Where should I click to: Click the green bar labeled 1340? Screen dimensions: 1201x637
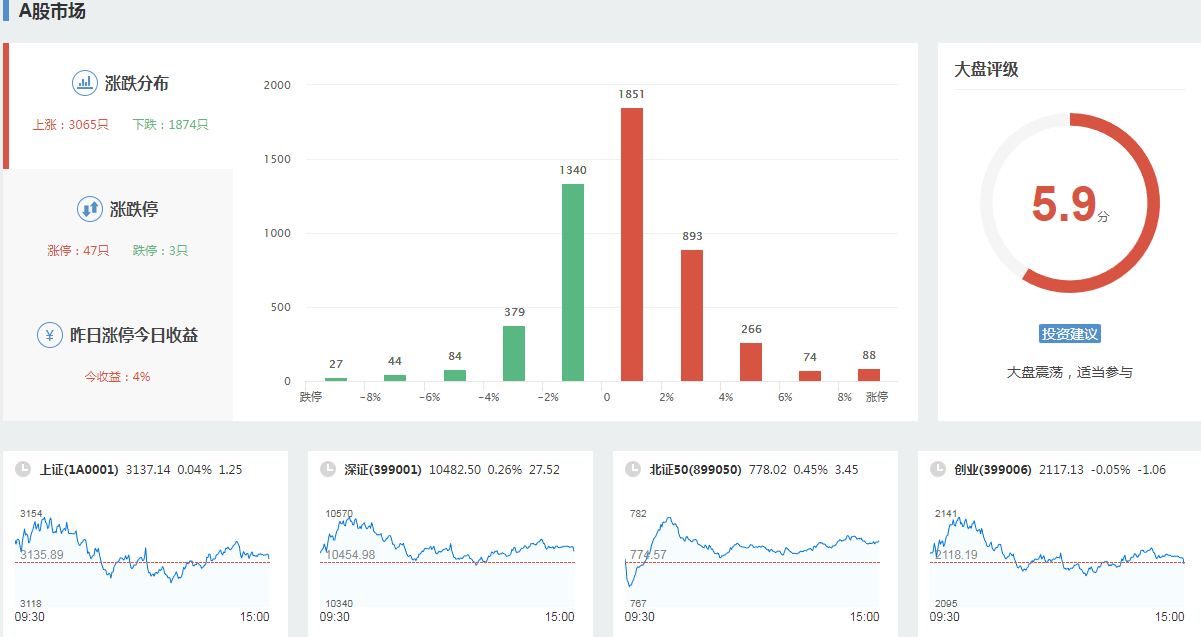[573, 282]
